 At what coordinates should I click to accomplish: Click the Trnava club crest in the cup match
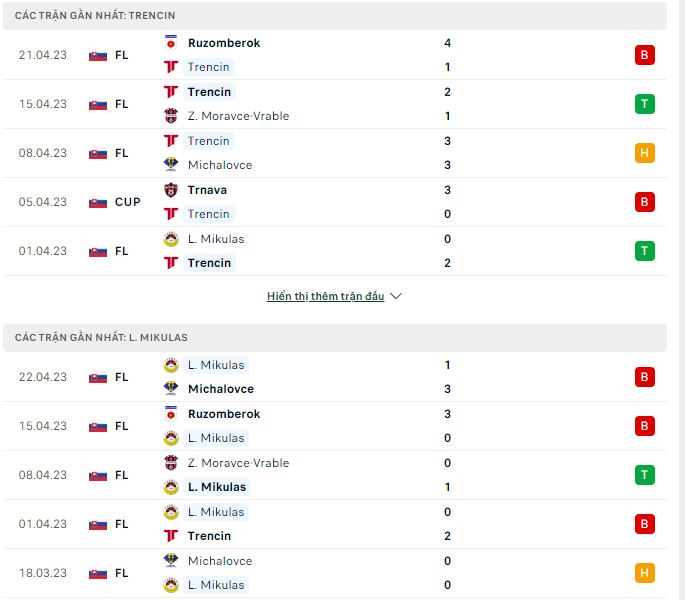pos(170,190)
